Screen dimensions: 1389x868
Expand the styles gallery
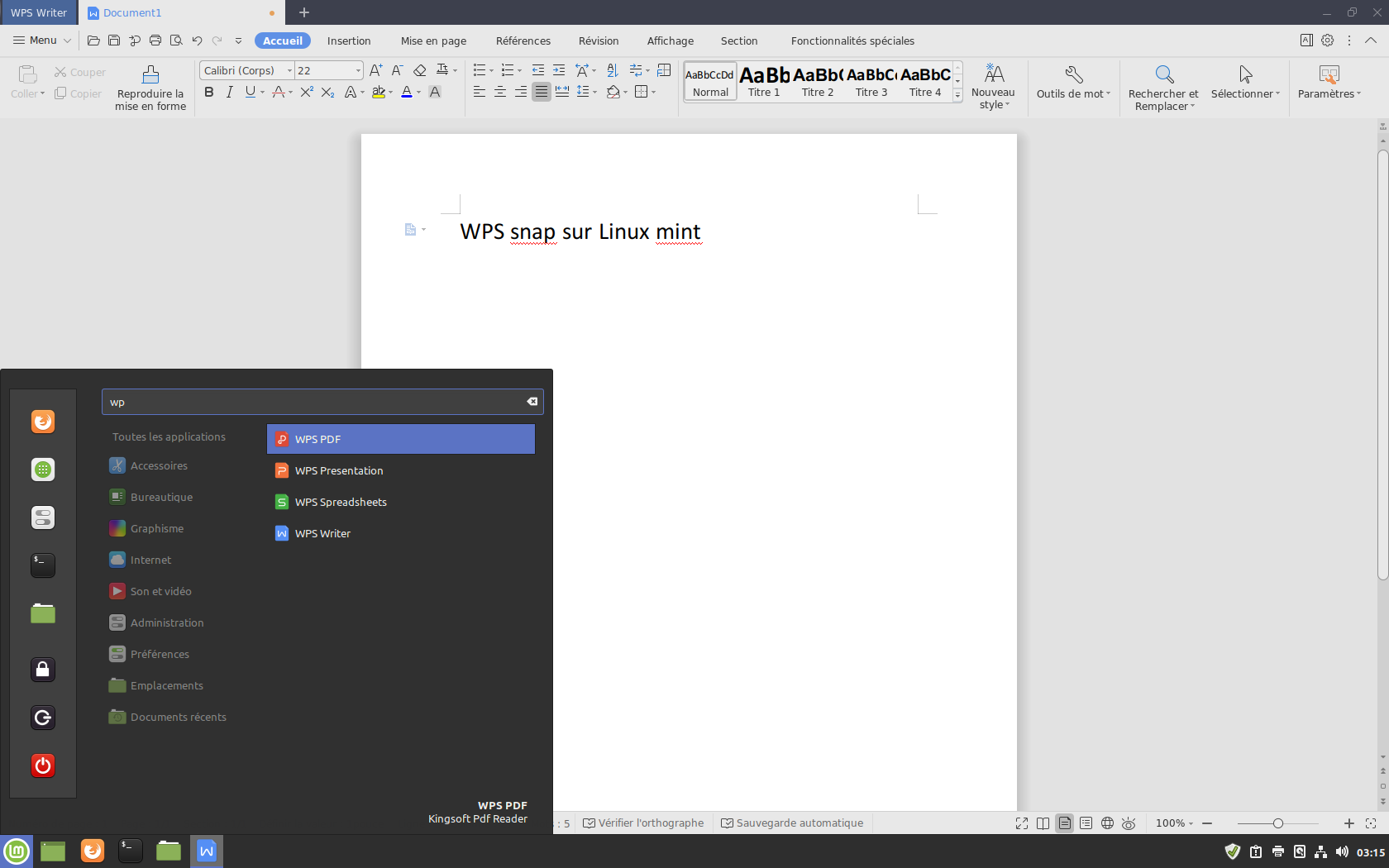tap(957, 96)
